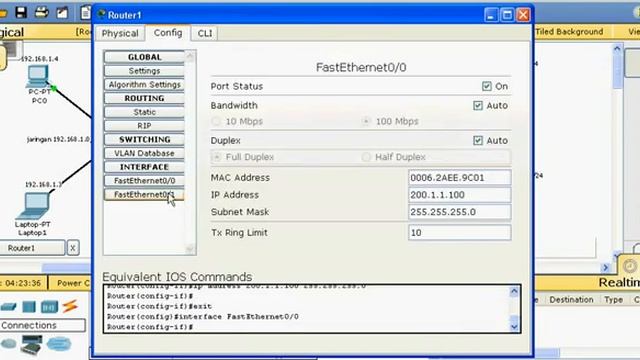Screen dimensions: 640x360
Task: Open Static routing configuration
Action: tap(144, 112)
